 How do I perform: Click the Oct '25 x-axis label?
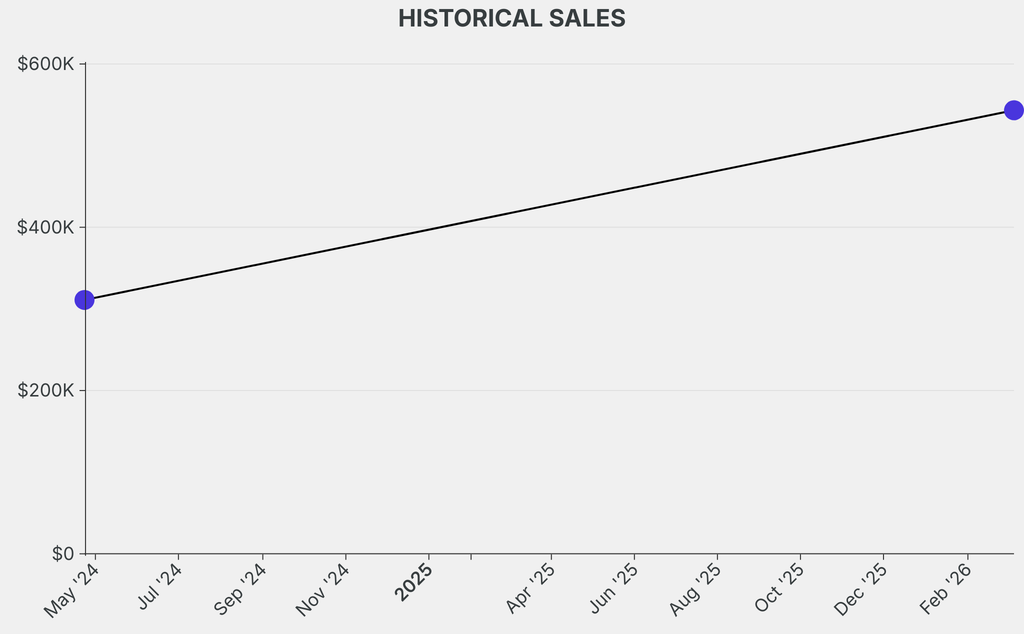tap(780, 587)
